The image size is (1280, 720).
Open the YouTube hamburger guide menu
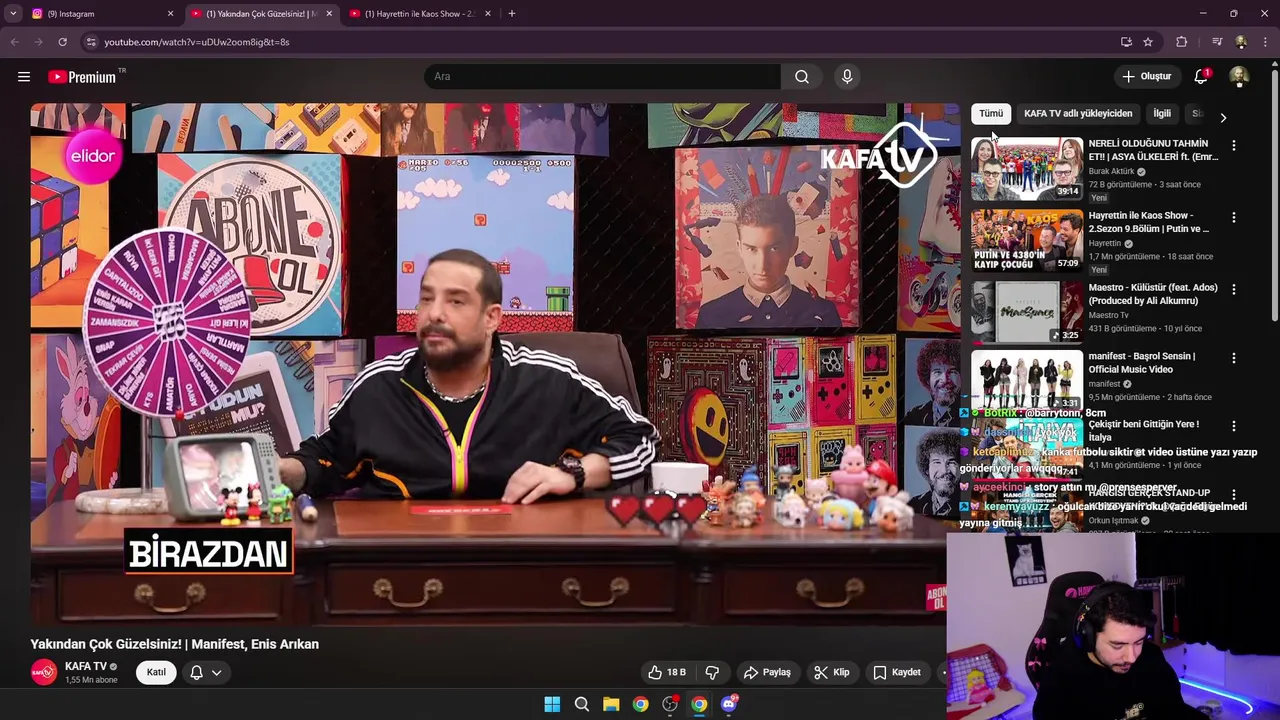pos(24,77)
